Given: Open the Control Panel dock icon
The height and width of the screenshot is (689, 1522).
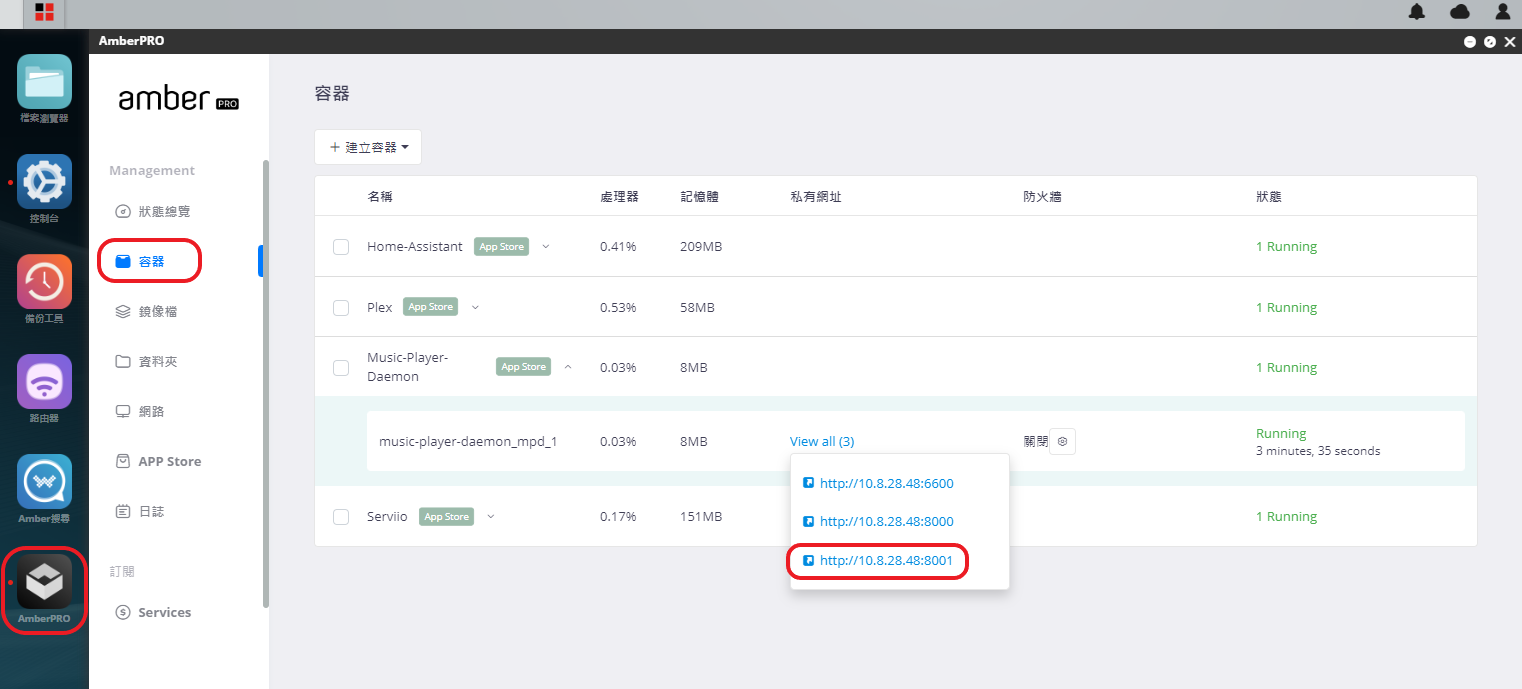Looking at the screenshot, I should coord(44,182).
